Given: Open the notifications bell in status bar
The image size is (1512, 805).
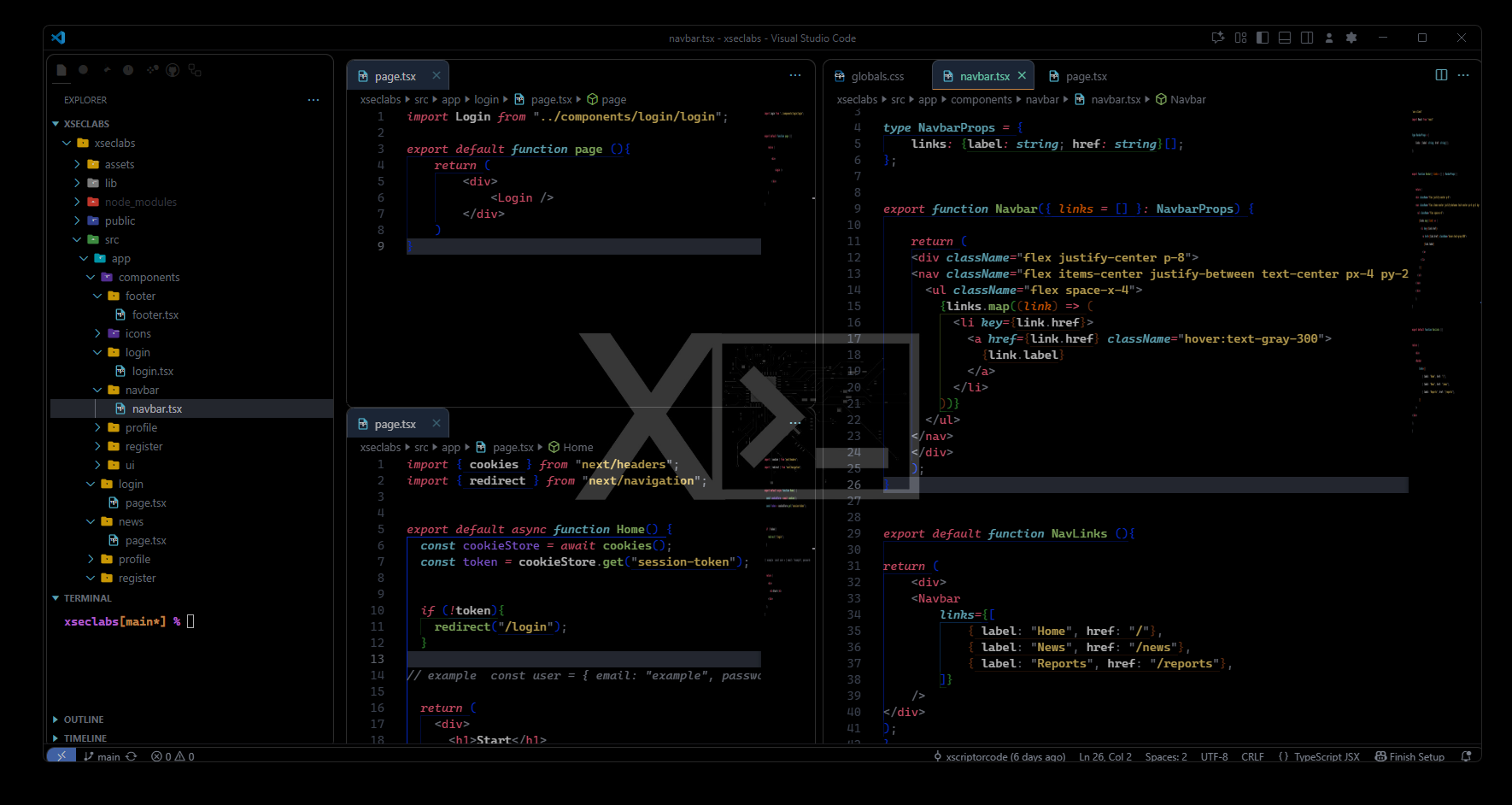Looking at the screenshot, I should (1466, 756).
